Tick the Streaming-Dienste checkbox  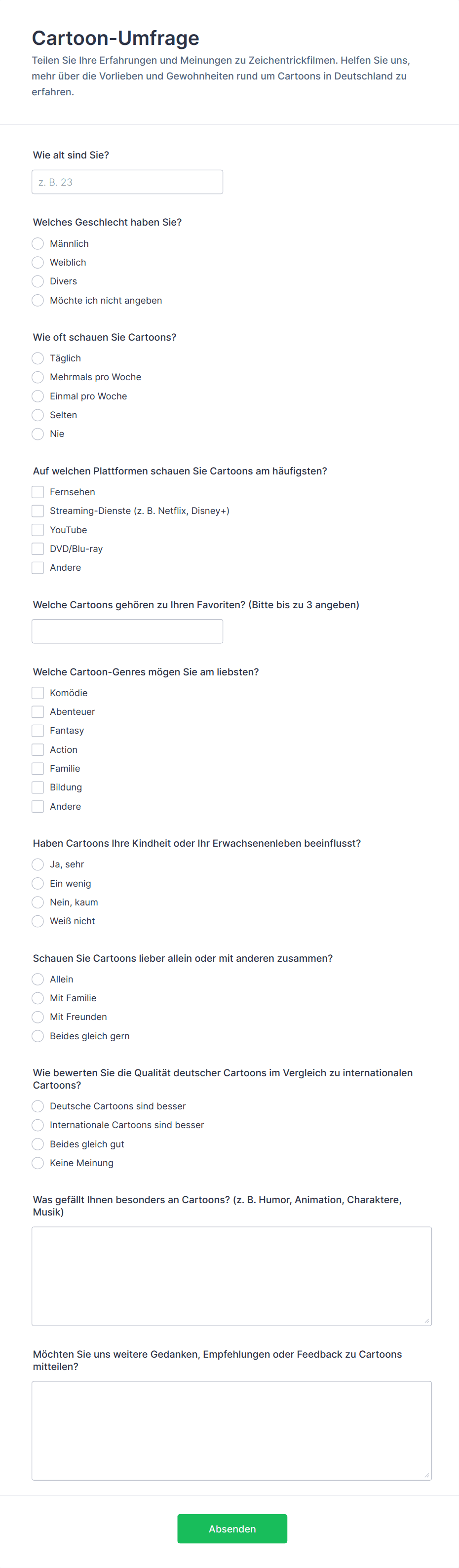[x=38, y=510]
